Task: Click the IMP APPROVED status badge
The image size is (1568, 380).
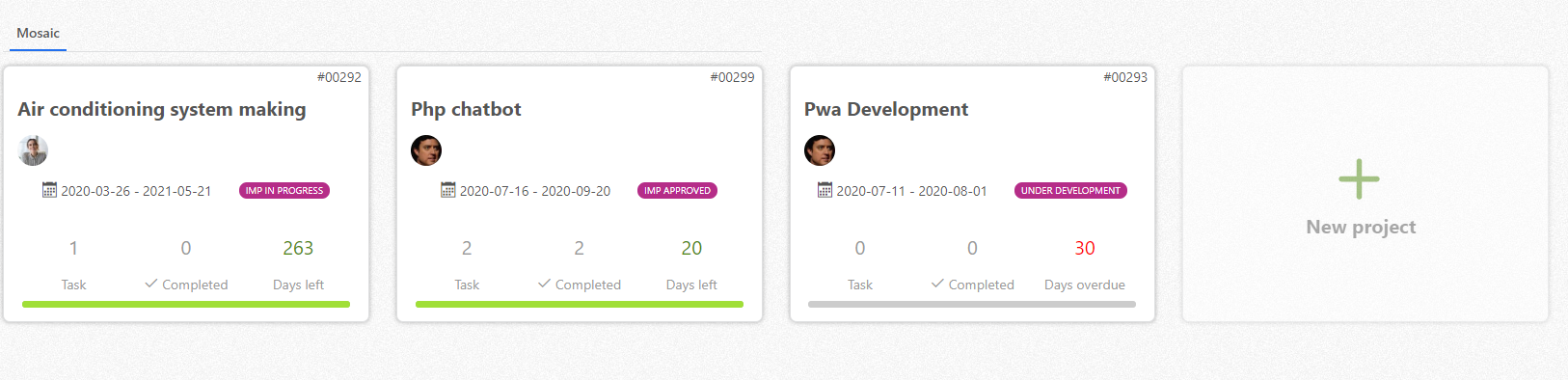Action: [x=677, y=191]
